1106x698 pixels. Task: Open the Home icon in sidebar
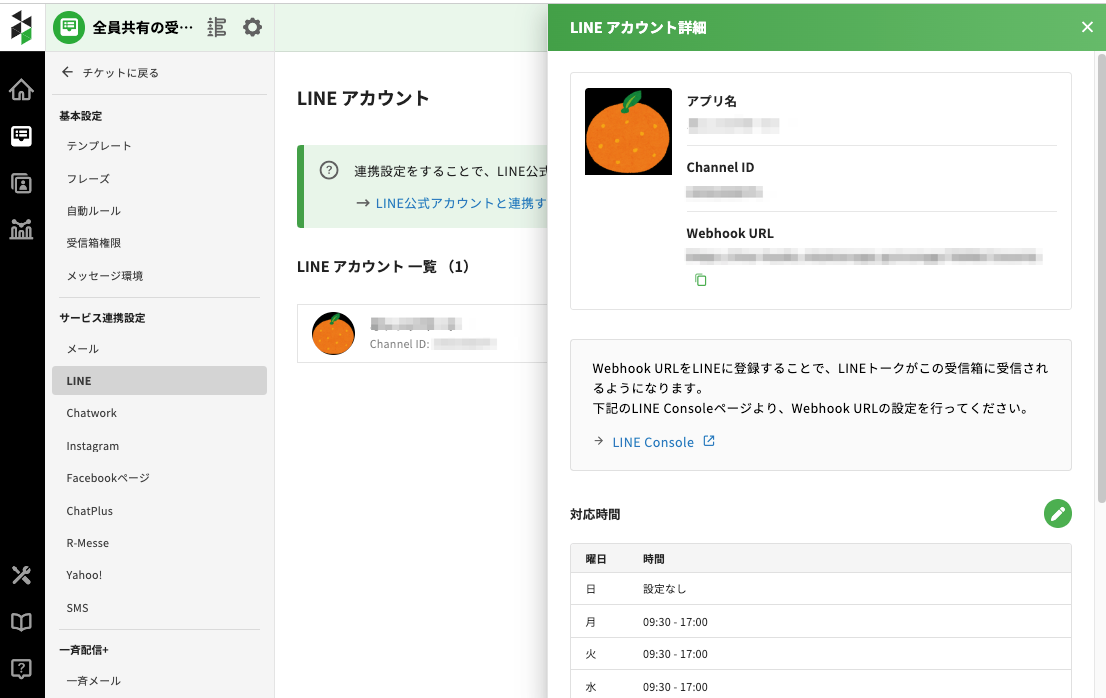(x=21, y=90)
